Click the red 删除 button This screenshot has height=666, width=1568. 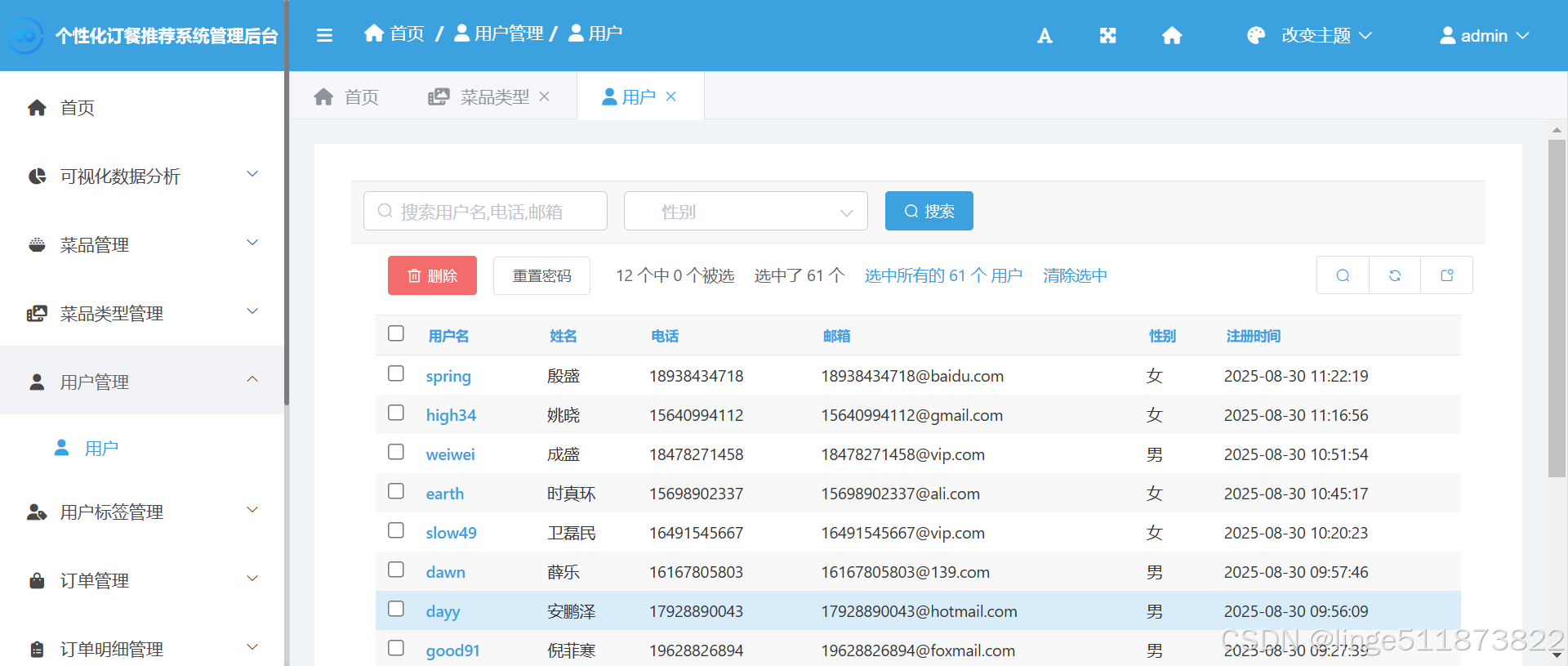click(432, 275)
